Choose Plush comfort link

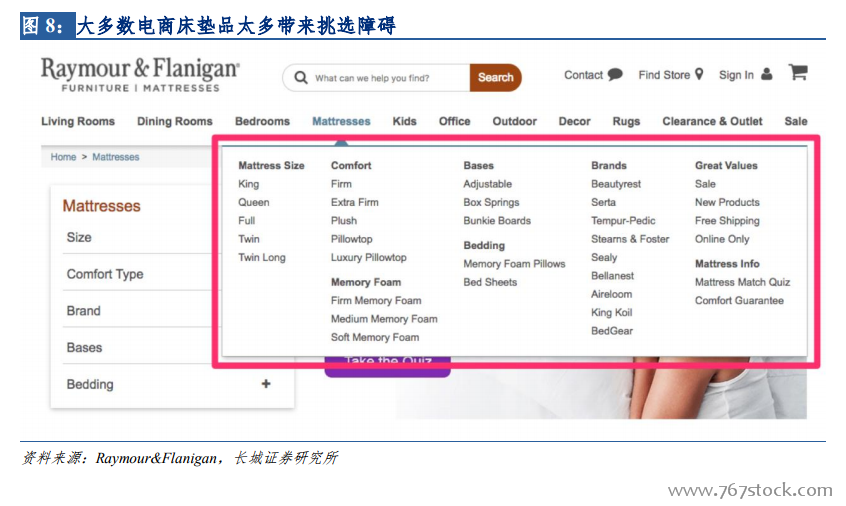pyautogui.click(x=344, y=221)
